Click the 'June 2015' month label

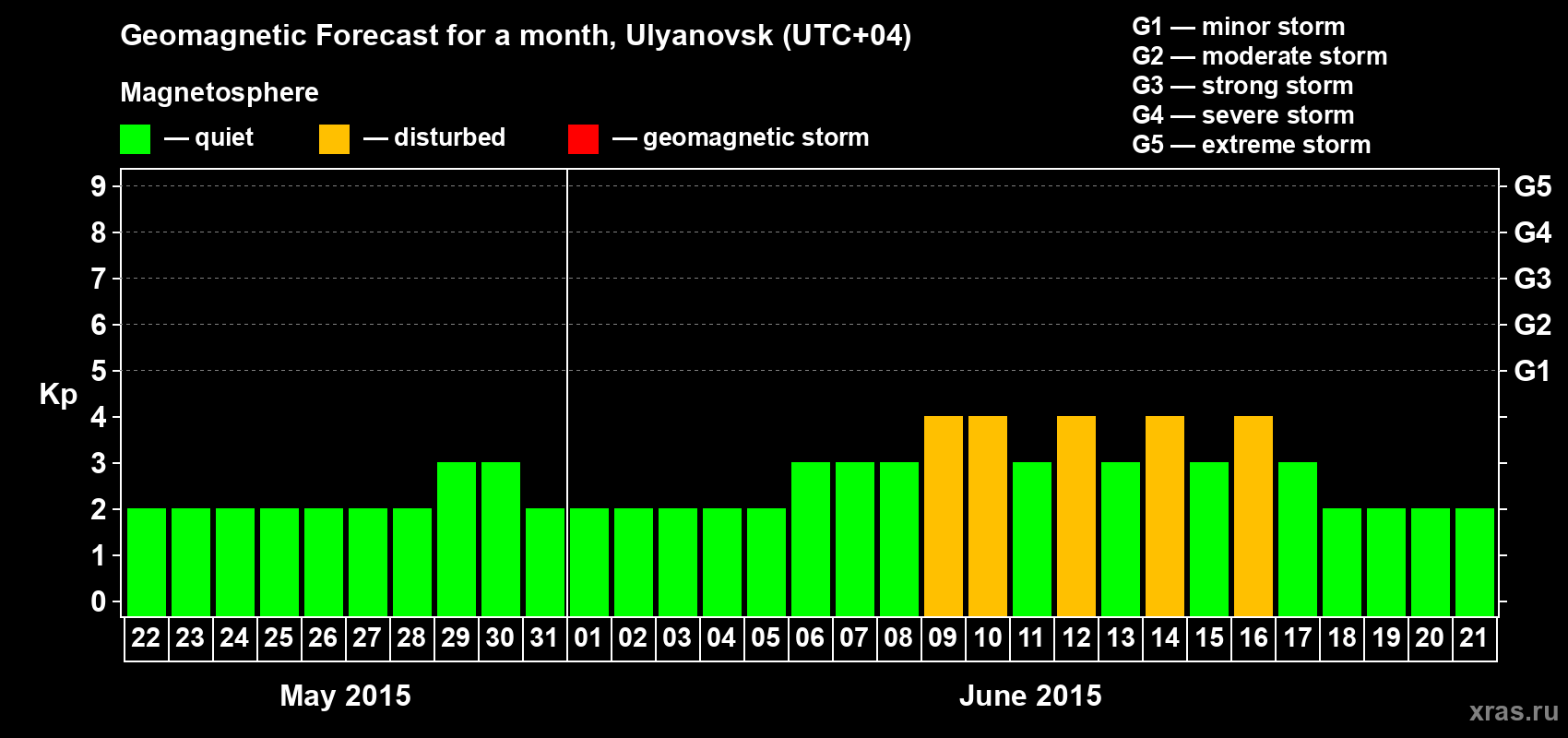(x=1030, y=696)
